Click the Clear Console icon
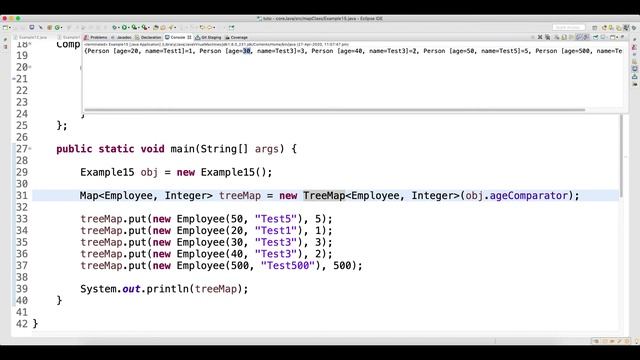Screen dimensions: 640x360 (557, 37)
